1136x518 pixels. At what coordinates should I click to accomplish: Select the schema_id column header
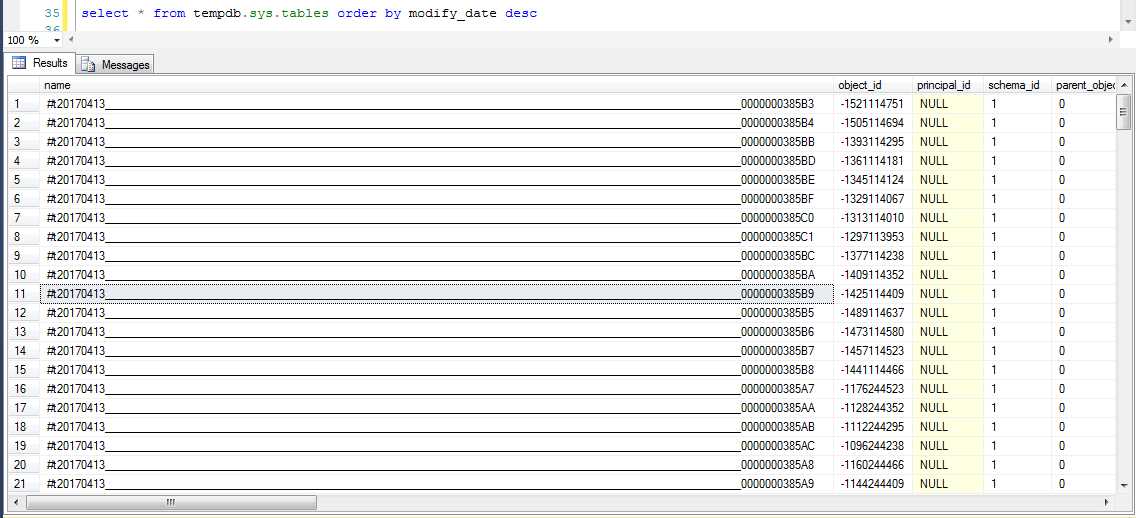tap(1017, 85)
